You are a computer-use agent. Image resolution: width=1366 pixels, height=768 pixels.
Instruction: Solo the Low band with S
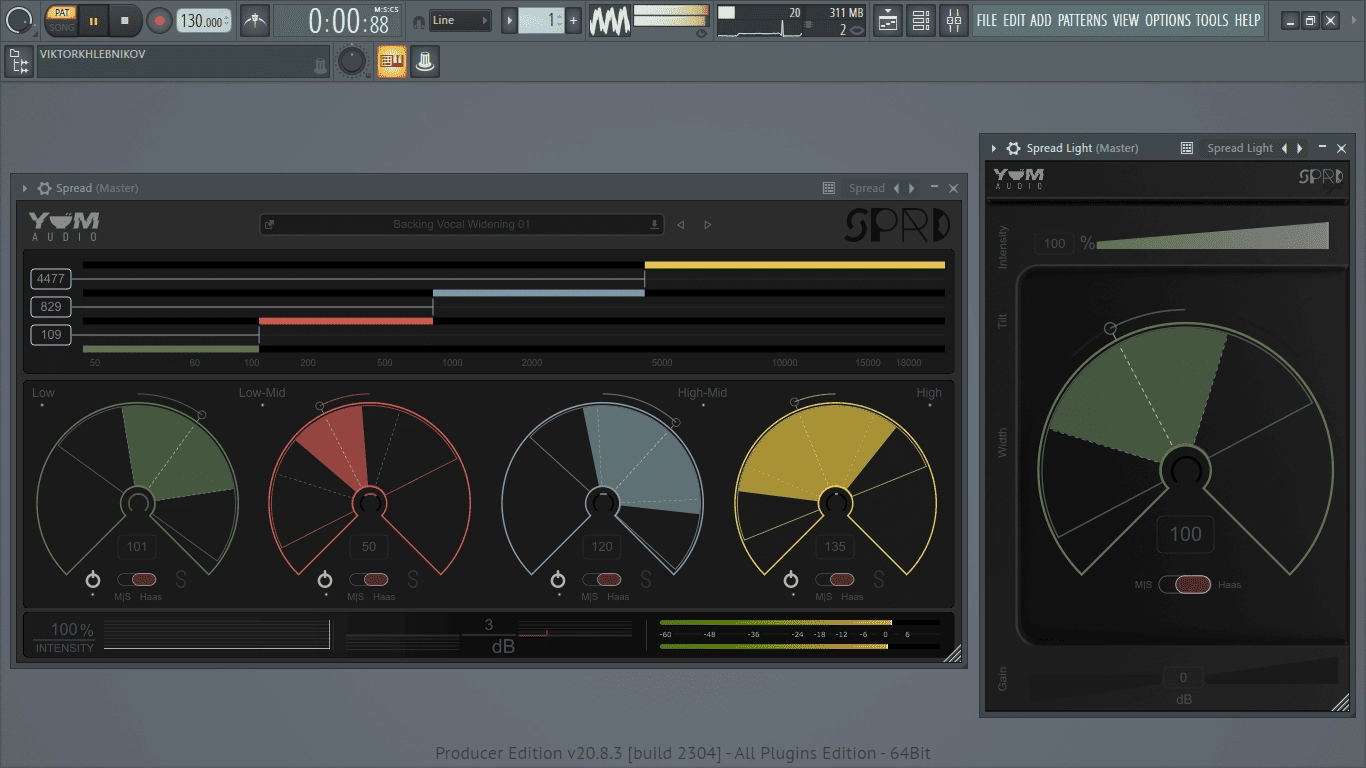click(181, 579)
